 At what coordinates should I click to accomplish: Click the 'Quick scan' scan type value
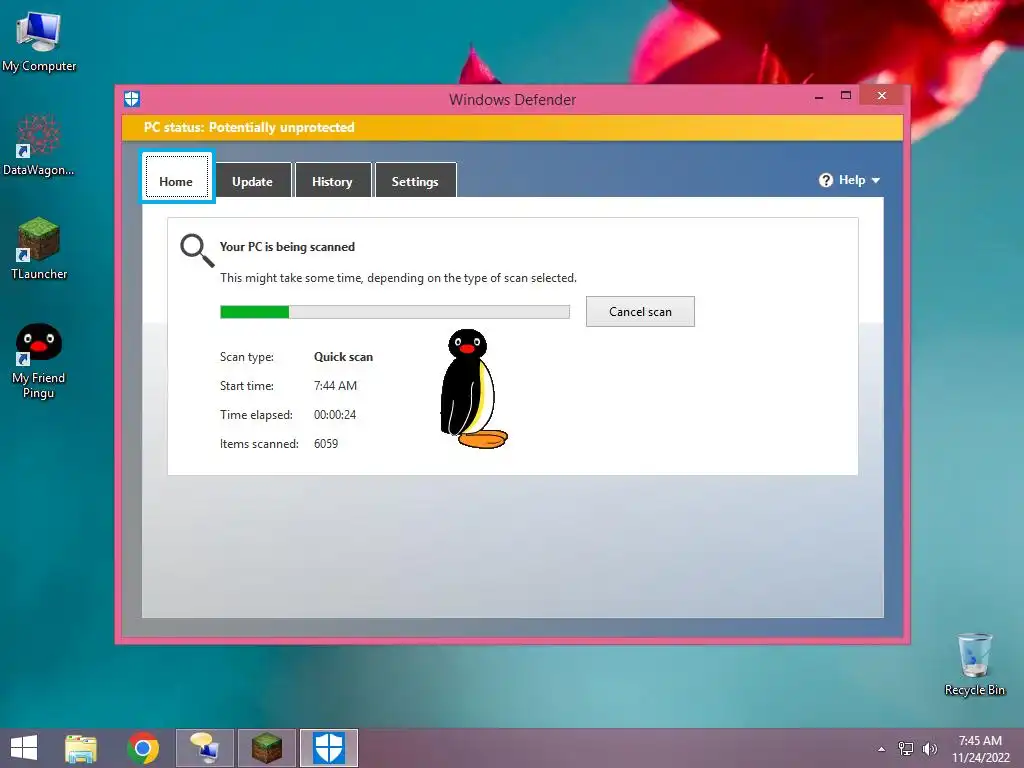pyautogui.click(x=344, y=357)
